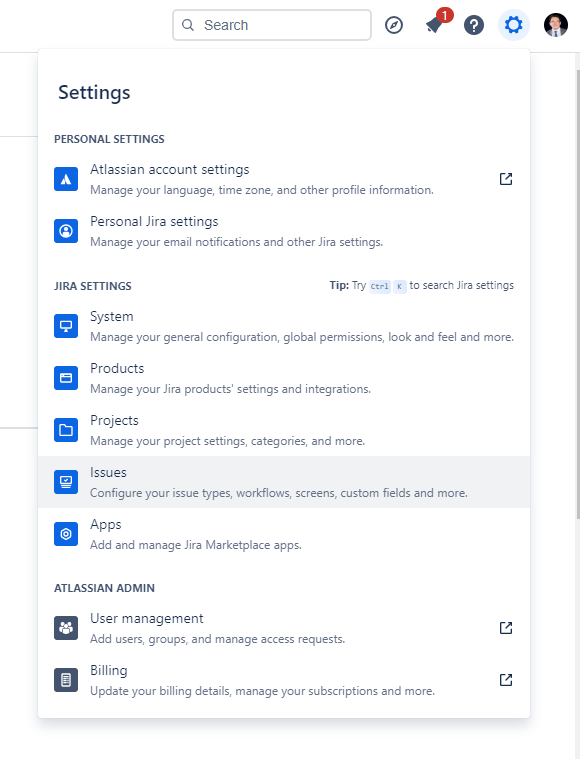Click the settings gear icon
The width and height of the screenshot is (580, 759).
(513, 25)
